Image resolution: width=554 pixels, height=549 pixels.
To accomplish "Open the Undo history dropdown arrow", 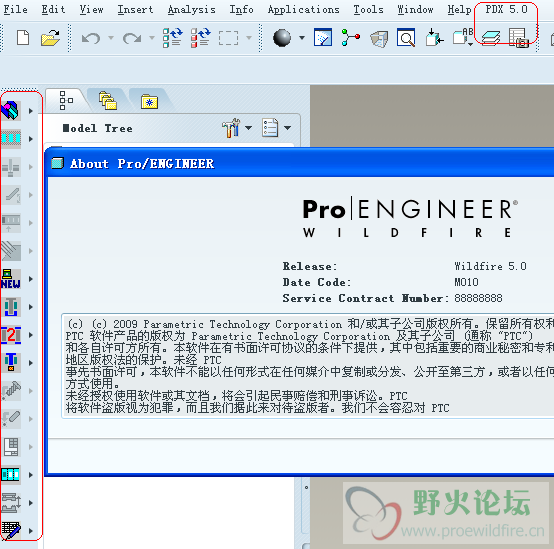I will [x=111, y=37].
